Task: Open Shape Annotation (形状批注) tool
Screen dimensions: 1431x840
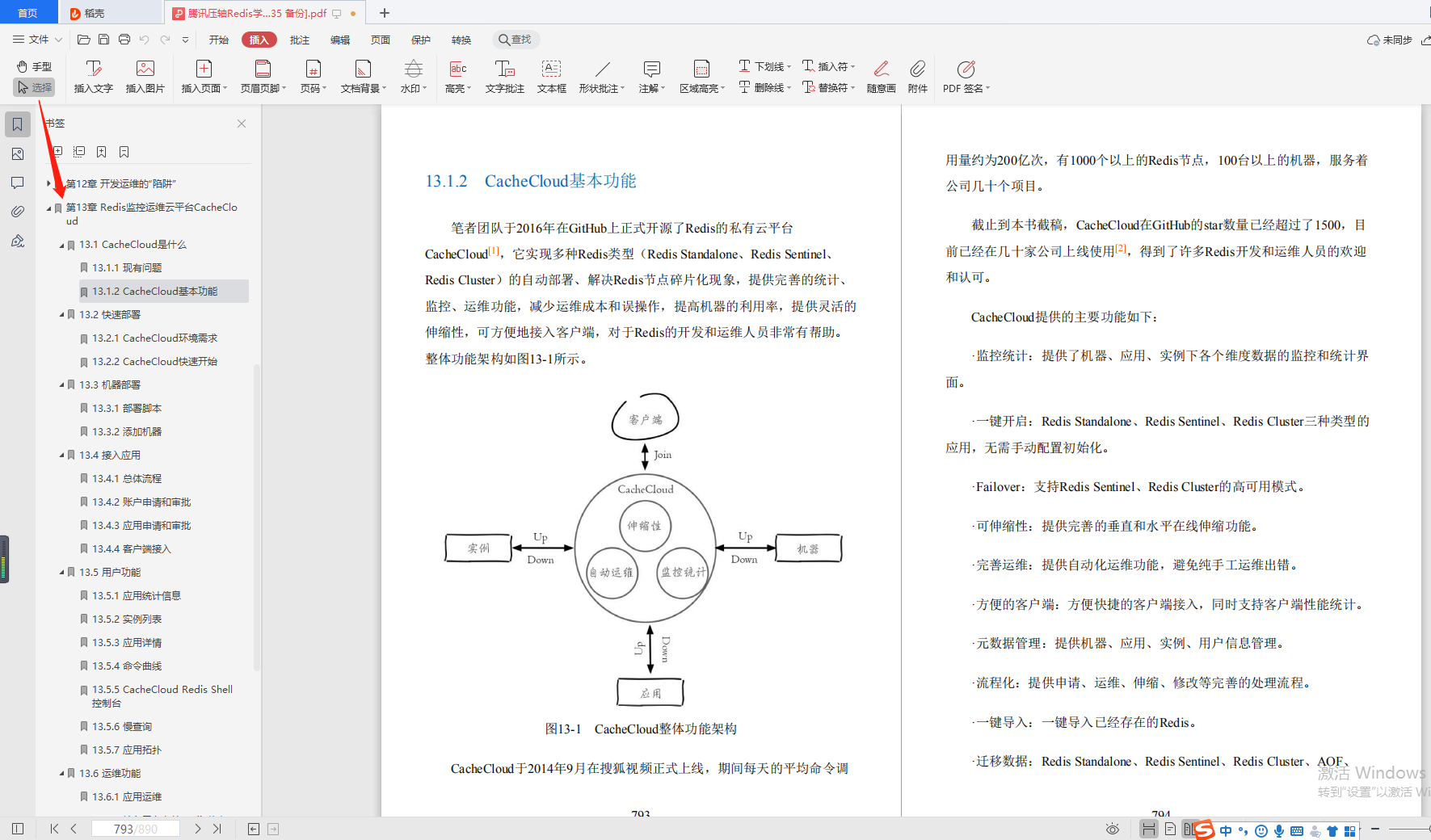Action: [602, 77]
